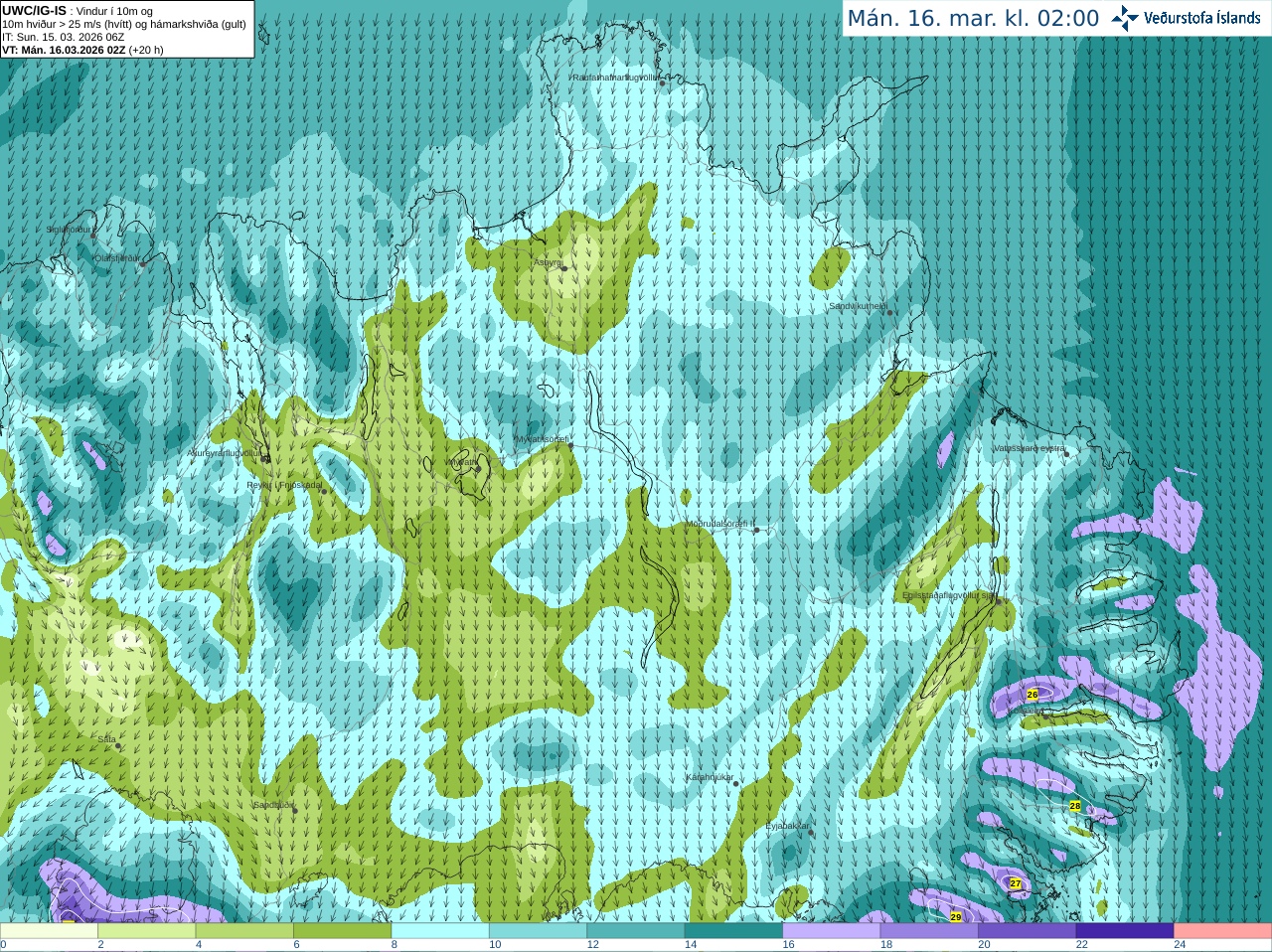Screen dimensions: 1272x952
Task: Select the Vatnsskarð eystra station dot
Action: (x=1066, y=454)
